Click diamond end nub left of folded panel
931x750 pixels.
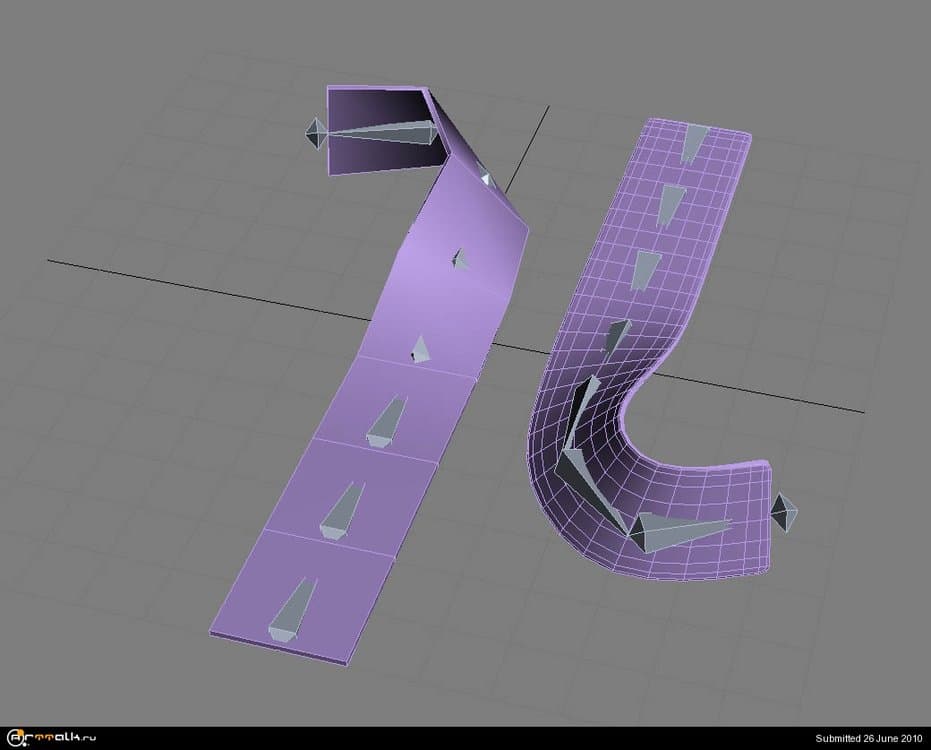tap(315, 133)
